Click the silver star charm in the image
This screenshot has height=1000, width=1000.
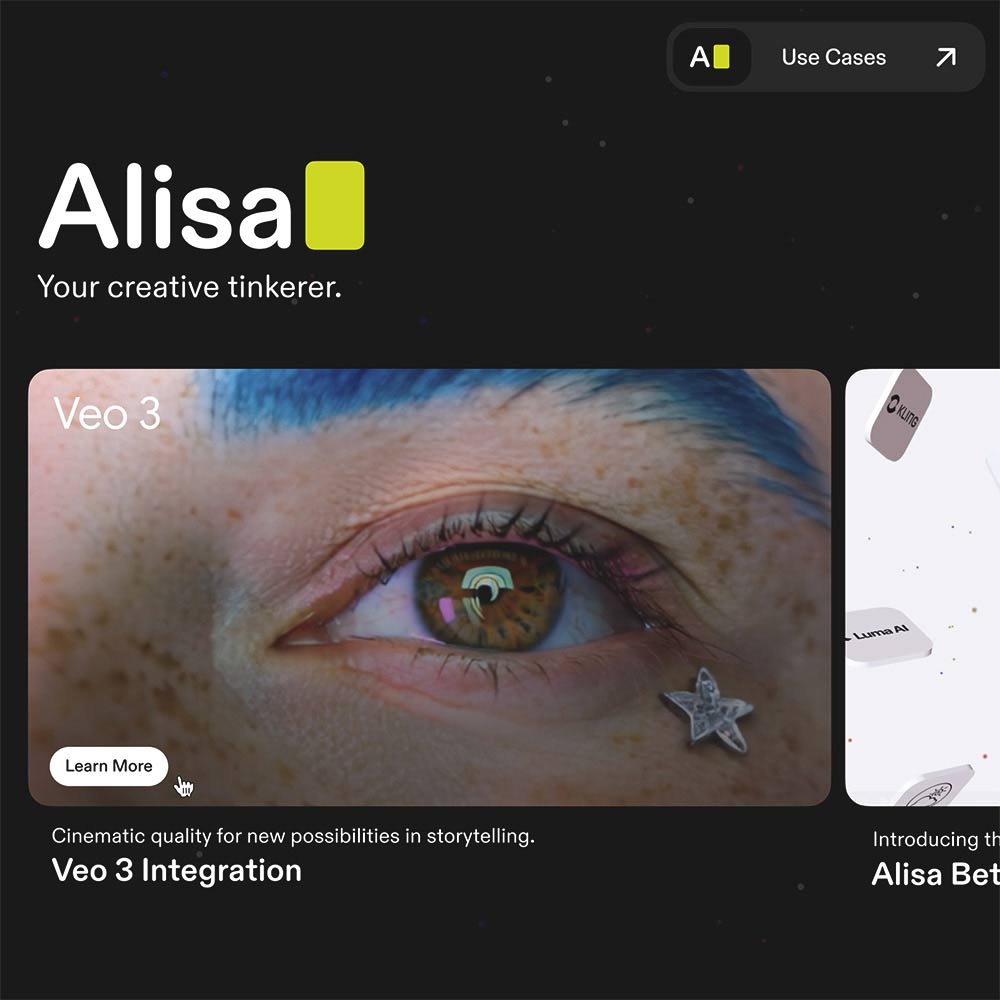click(707, 709)
